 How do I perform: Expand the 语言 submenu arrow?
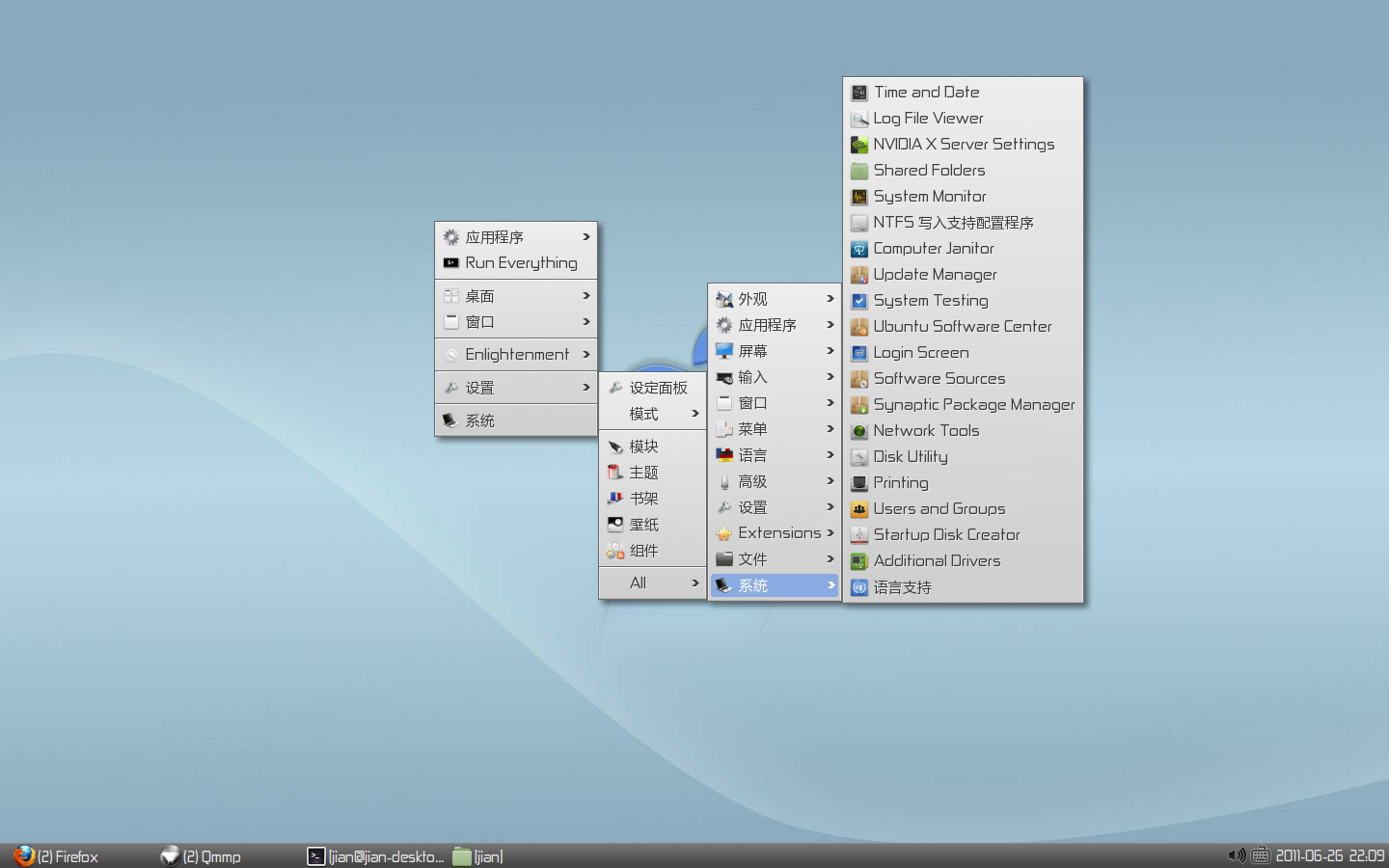(x=830, y=455)
